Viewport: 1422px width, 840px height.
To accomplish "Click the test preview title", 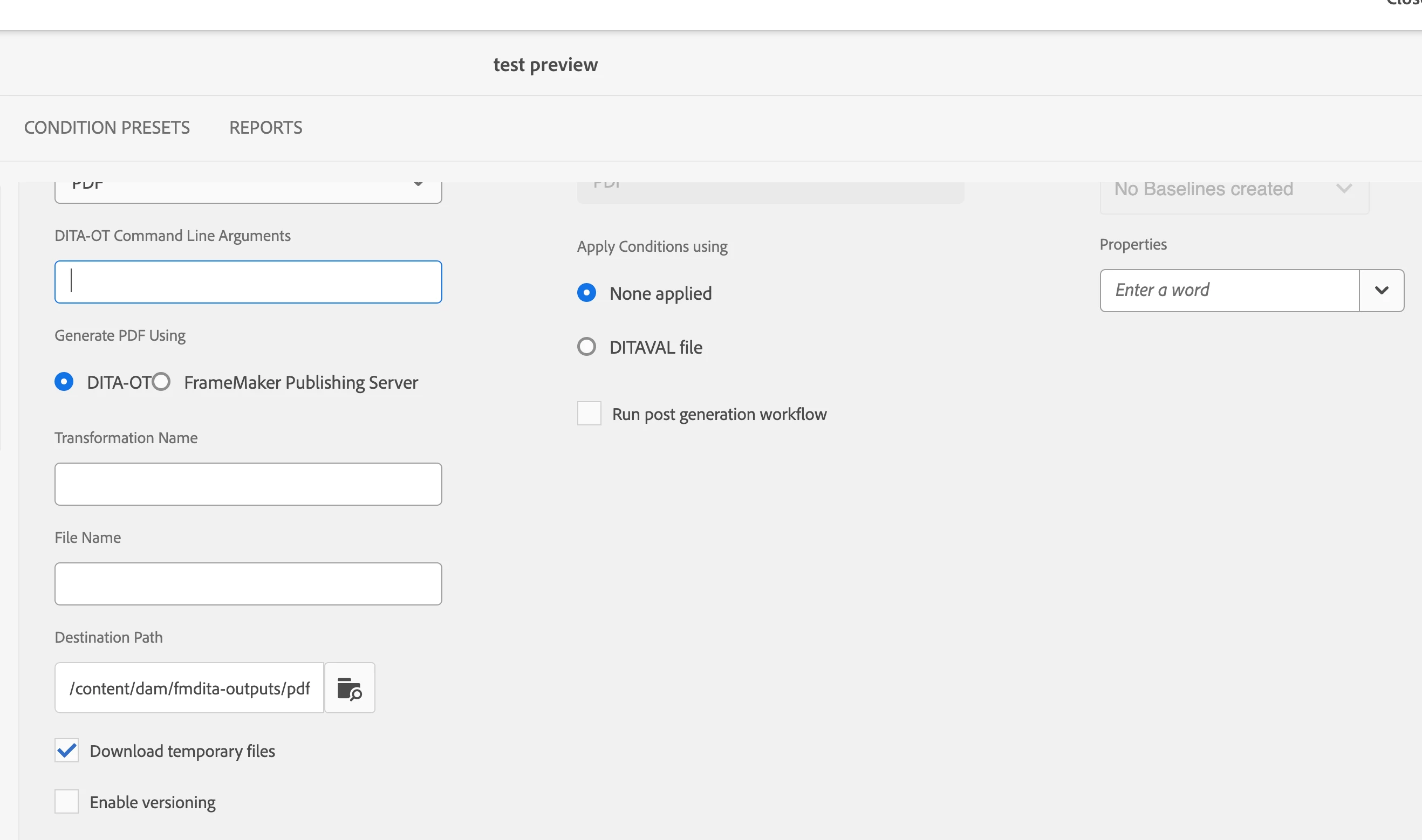I will (x=545, y=65).
